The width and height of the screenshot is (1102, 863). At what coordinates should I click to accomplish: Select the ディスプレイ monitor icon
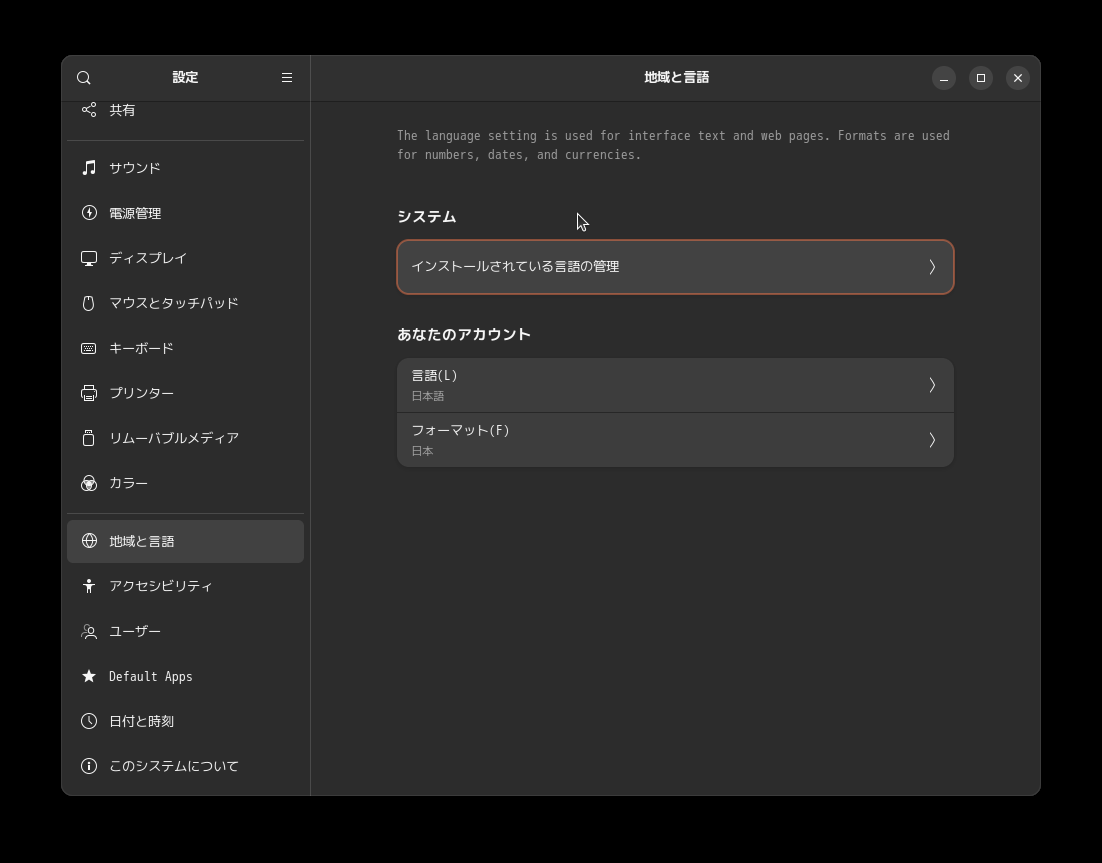pos(89,257)
